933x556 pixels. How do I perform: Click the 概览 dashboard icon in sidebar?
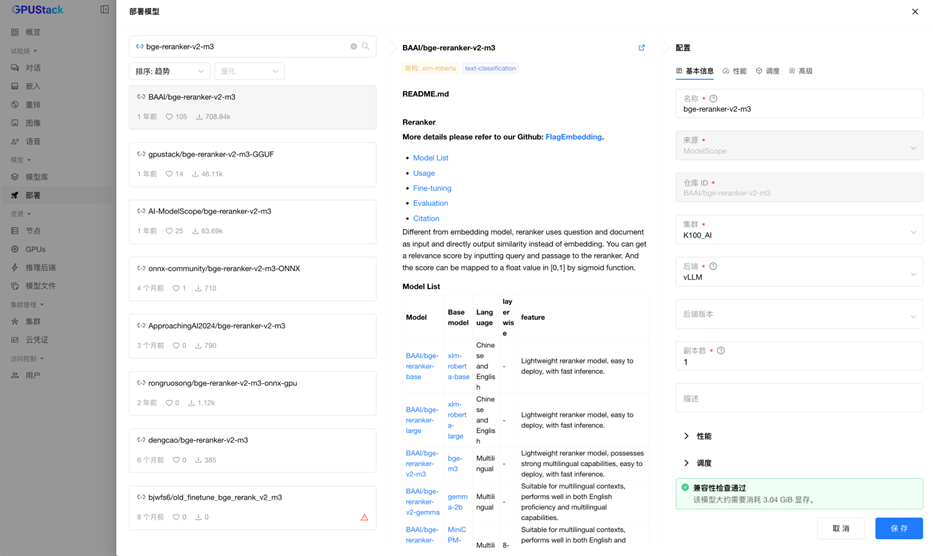point(15,32)
